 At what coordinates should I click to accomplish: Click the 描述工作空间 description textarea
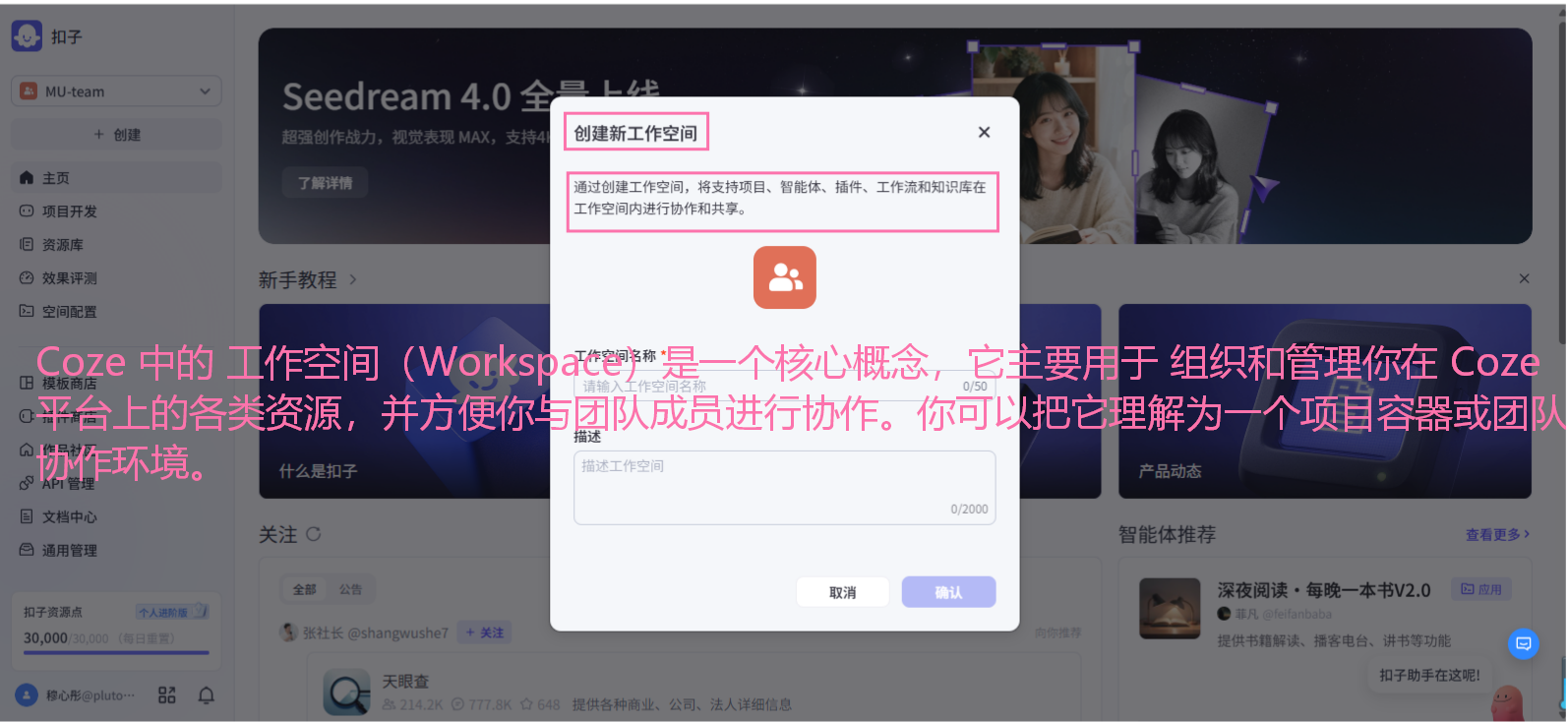(x=785, y=488)
